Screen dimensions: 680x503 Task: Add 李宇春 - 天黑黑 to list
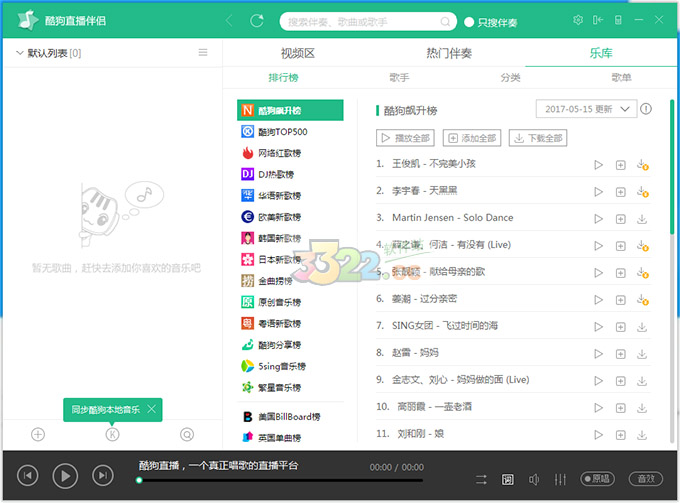pyautogui.click(x=621, y=192)
